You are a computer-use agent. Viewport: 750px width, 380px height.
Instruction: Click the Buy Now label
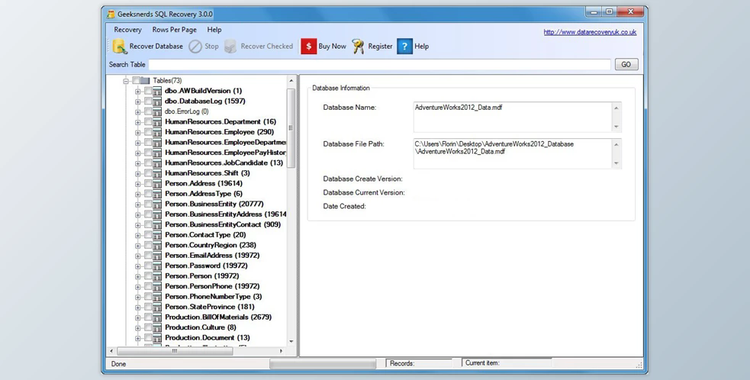(332, 46)
